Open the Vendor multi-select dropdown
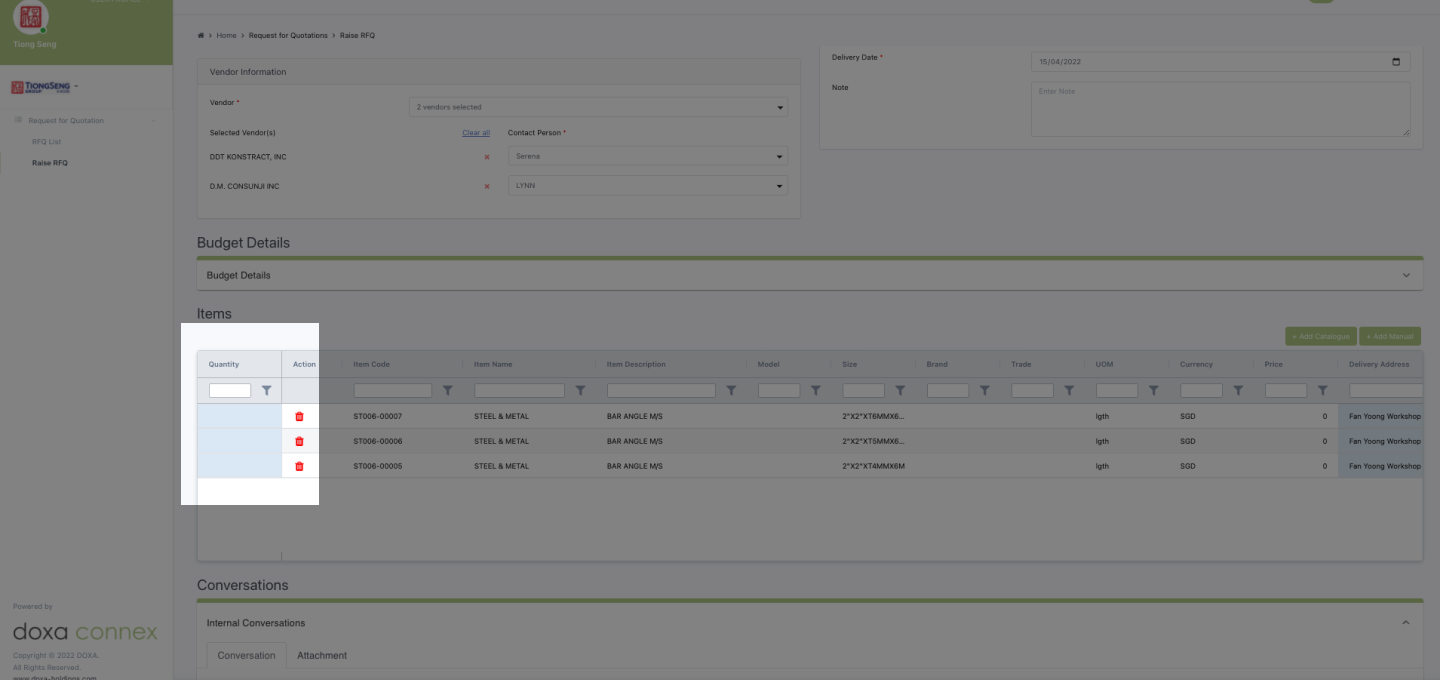This screenshot has height=680, width=1440. point(598,107)
